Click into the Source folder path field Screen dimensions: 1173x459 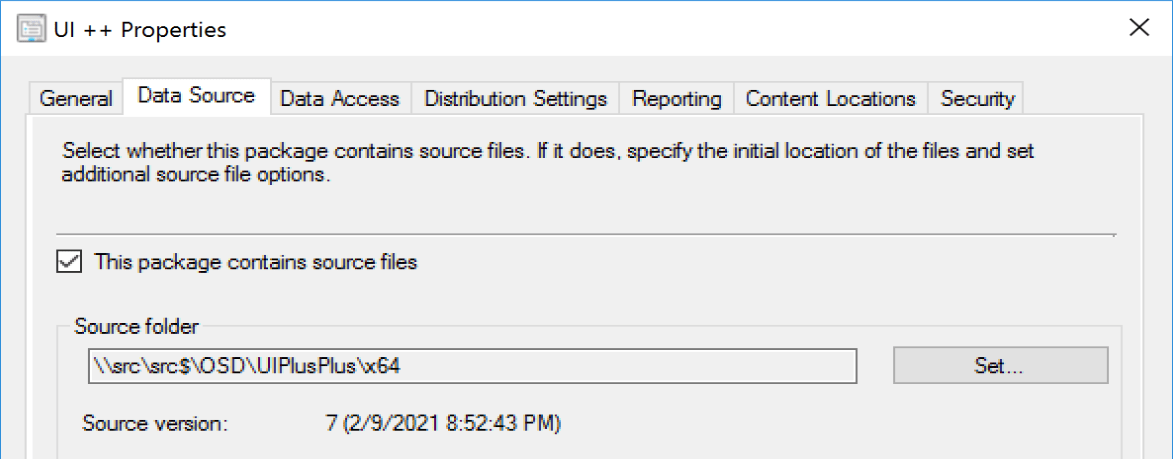(x=470, y=366)
